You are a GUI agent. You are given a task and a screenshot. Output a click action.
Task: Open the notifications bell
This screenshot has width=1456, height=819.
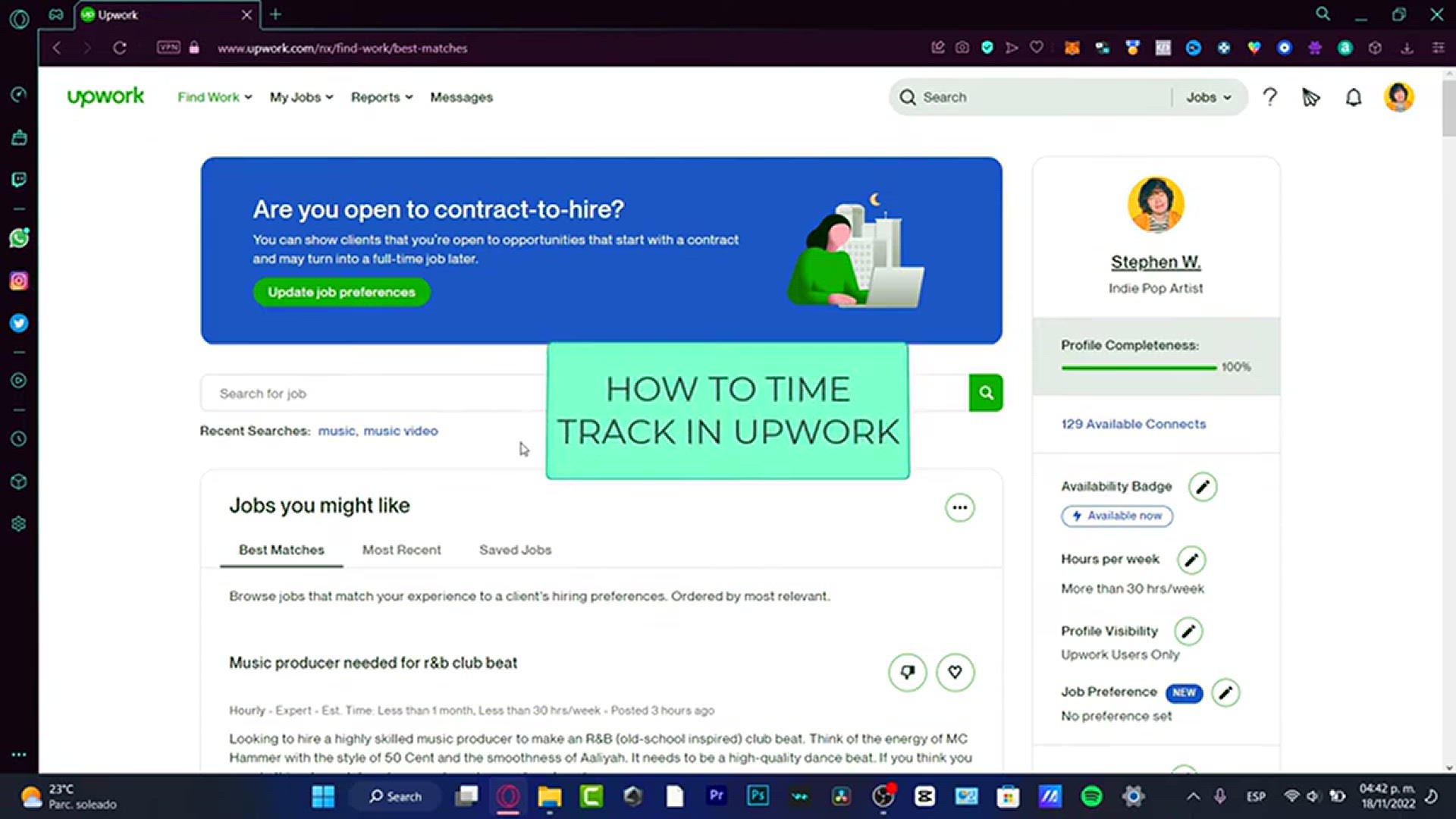coord(1354,97)
